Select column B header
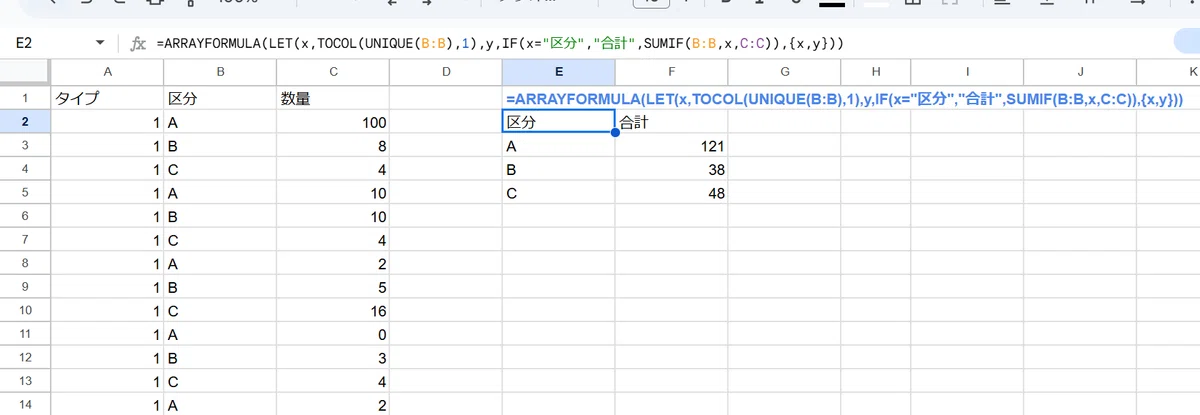Screen dimensions: 1200x415 (220, 72)
